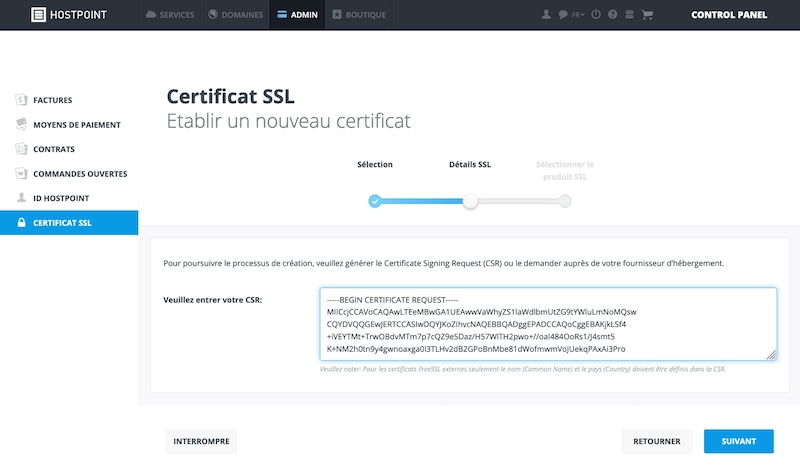Click the Suivant button
The width and height of the screenshot is (800, 470).
pos(739,441)
